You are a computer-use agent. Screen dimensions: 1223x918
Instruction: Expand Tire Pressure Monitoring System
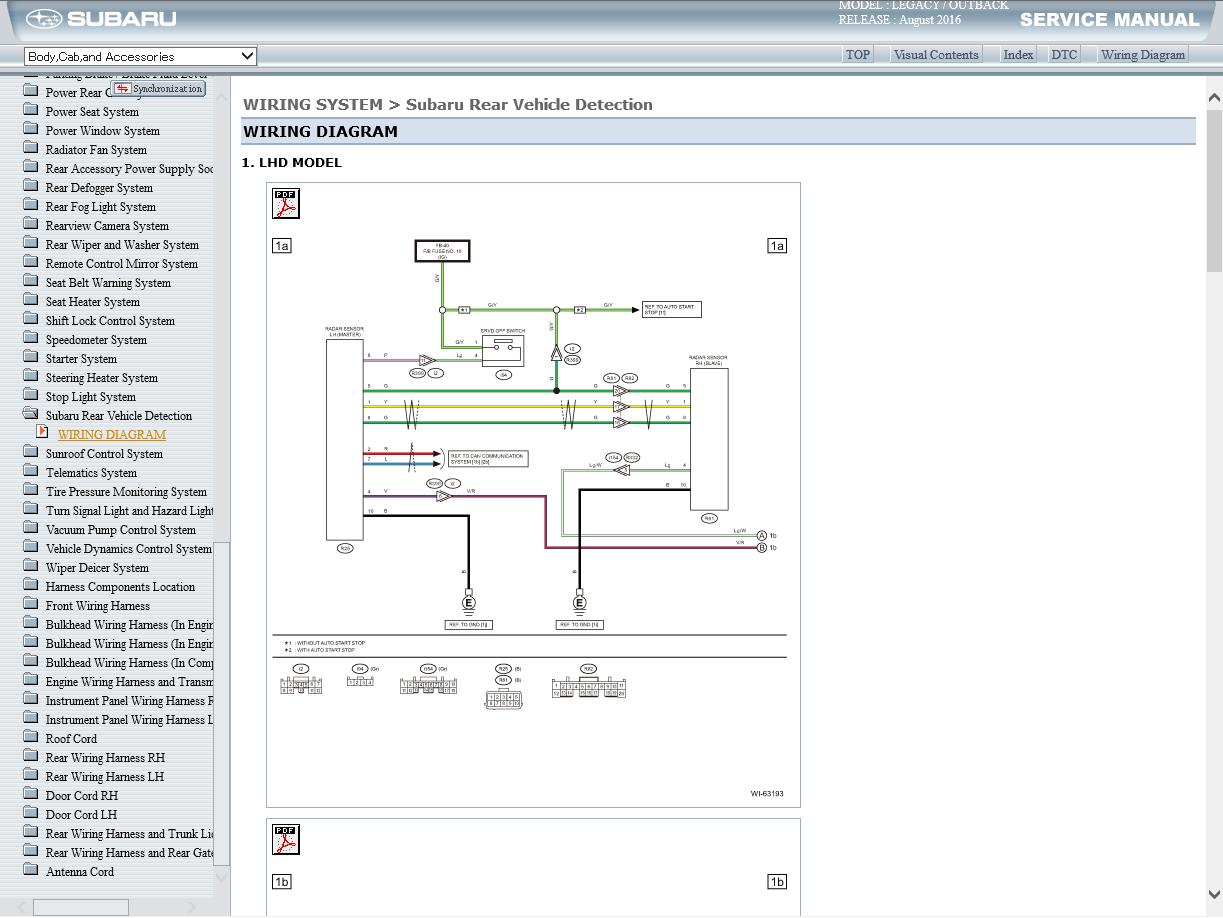[126, 492]
